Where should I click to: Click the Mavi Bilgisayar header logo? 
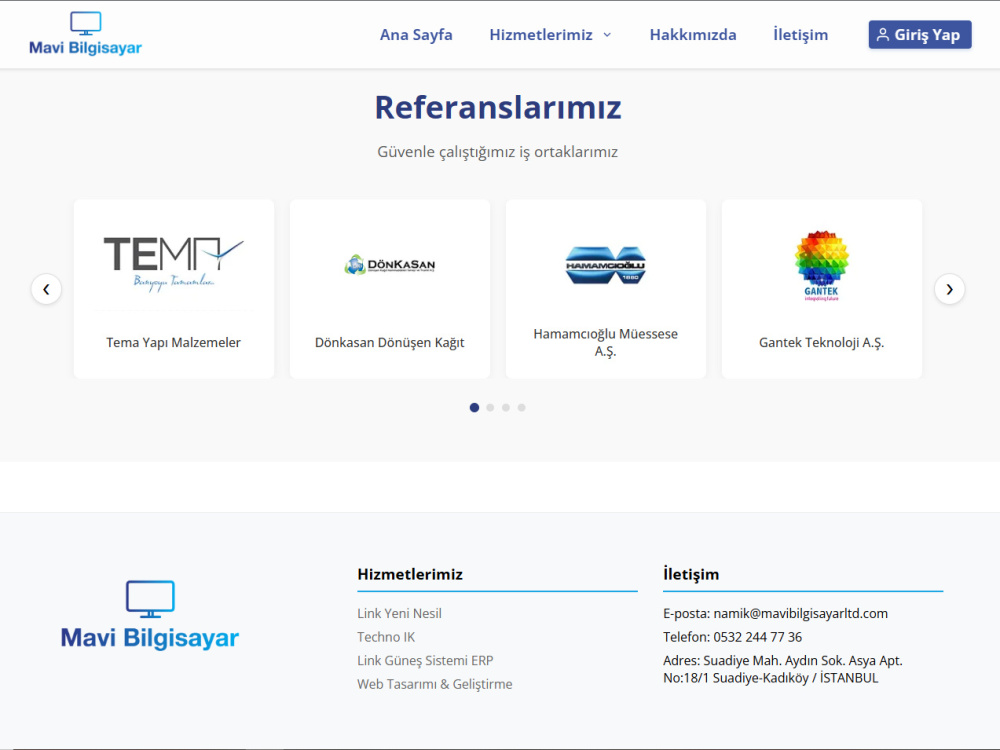tap(85, 34)
